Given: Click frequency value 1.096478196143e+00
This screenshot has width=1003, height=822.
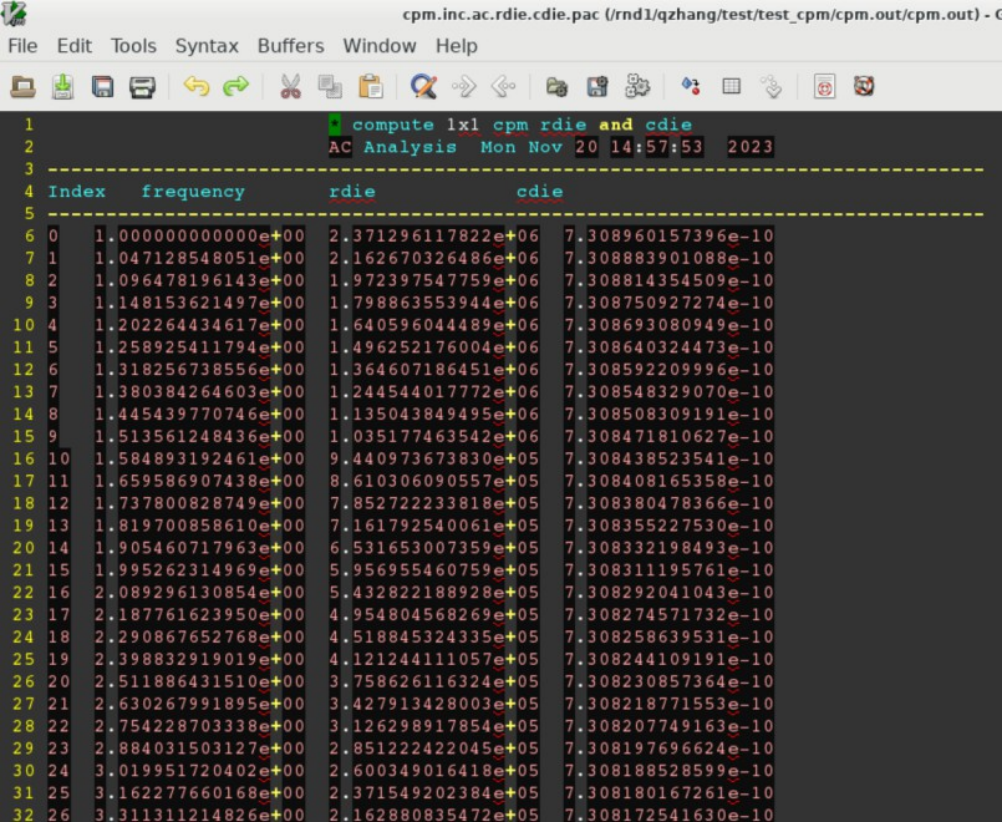Looking at the screenshot, I should (x=200, y=281).
